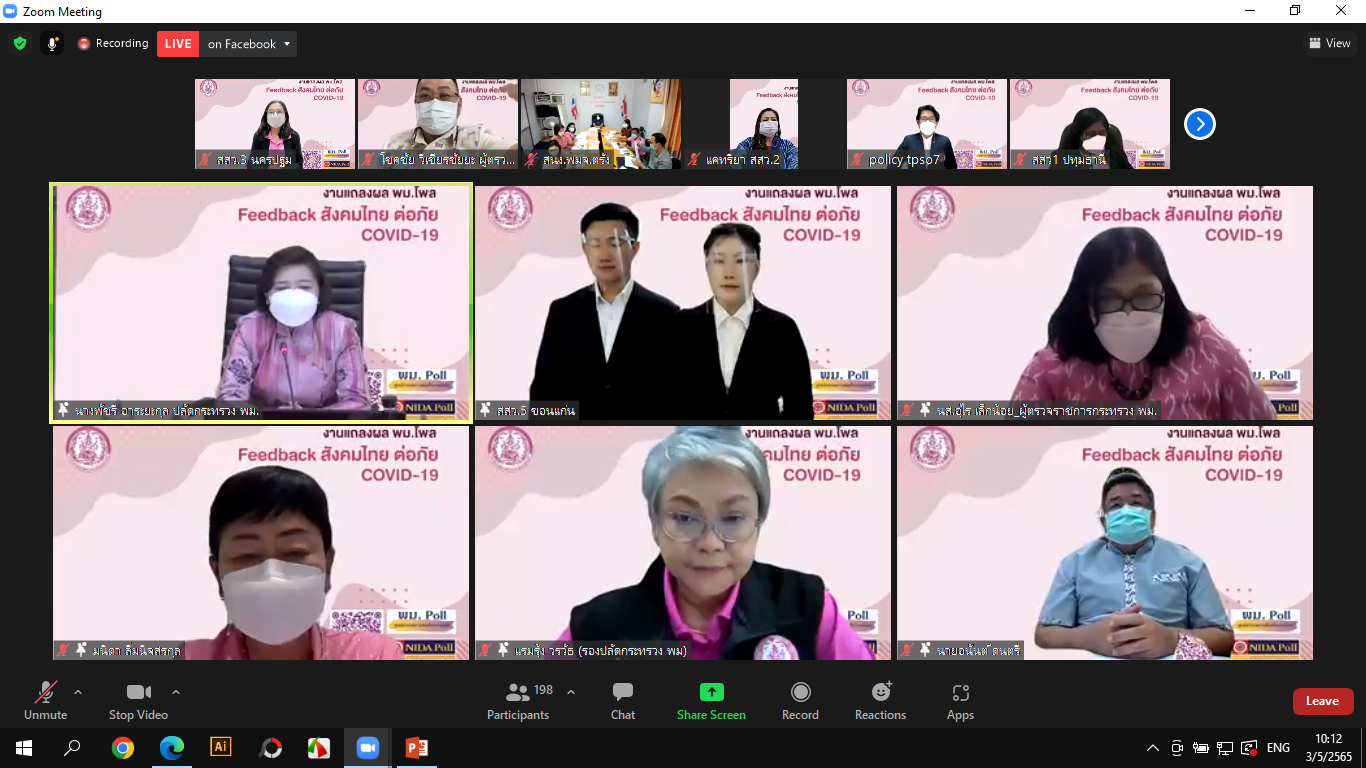Click the green Share Screen icon
The image size is (1366, 768).
[x=711, y=692]
